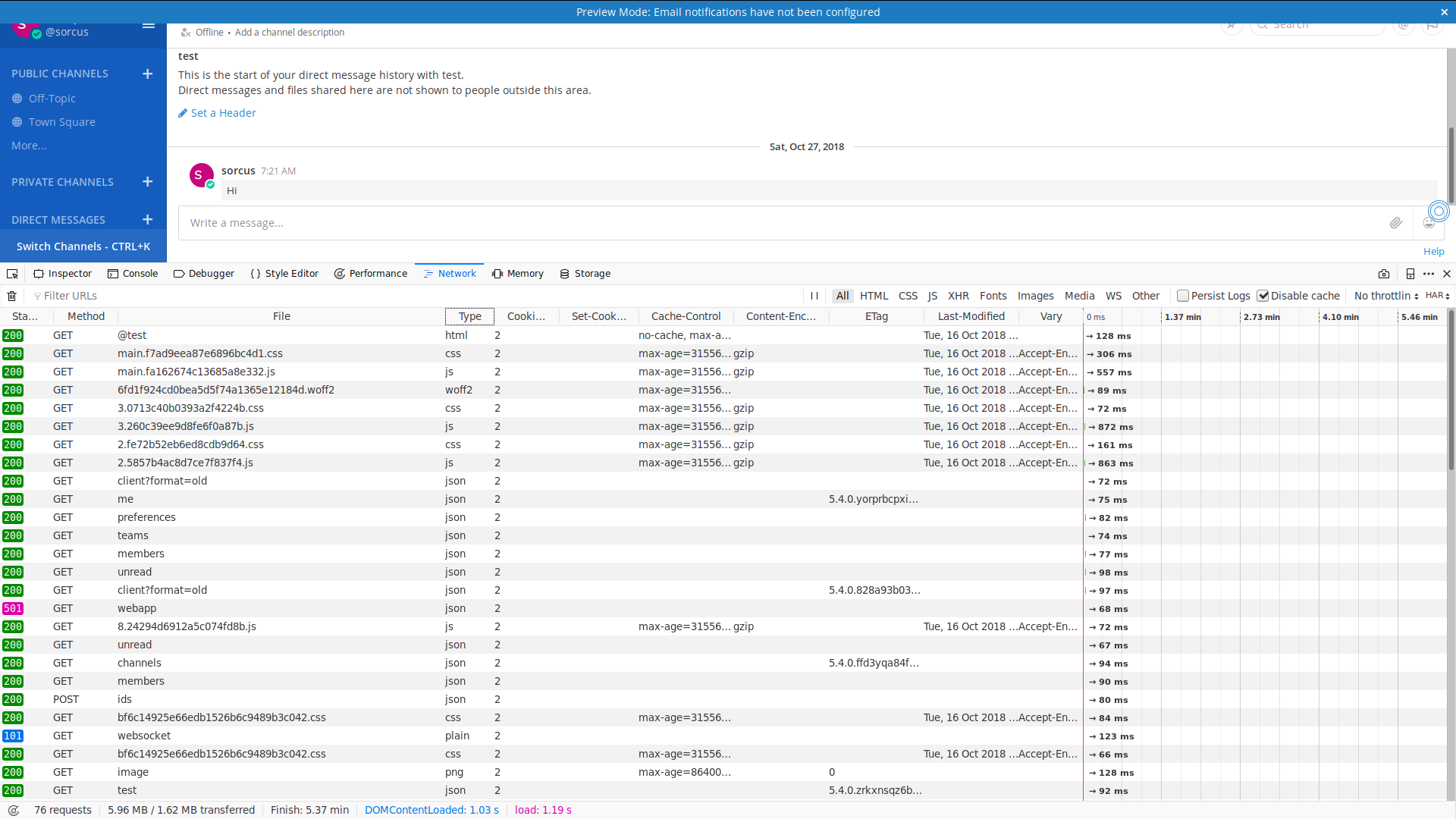Uncheck Disable cache checkbox
1456x819 pixels.
(x=1263, y=296)
